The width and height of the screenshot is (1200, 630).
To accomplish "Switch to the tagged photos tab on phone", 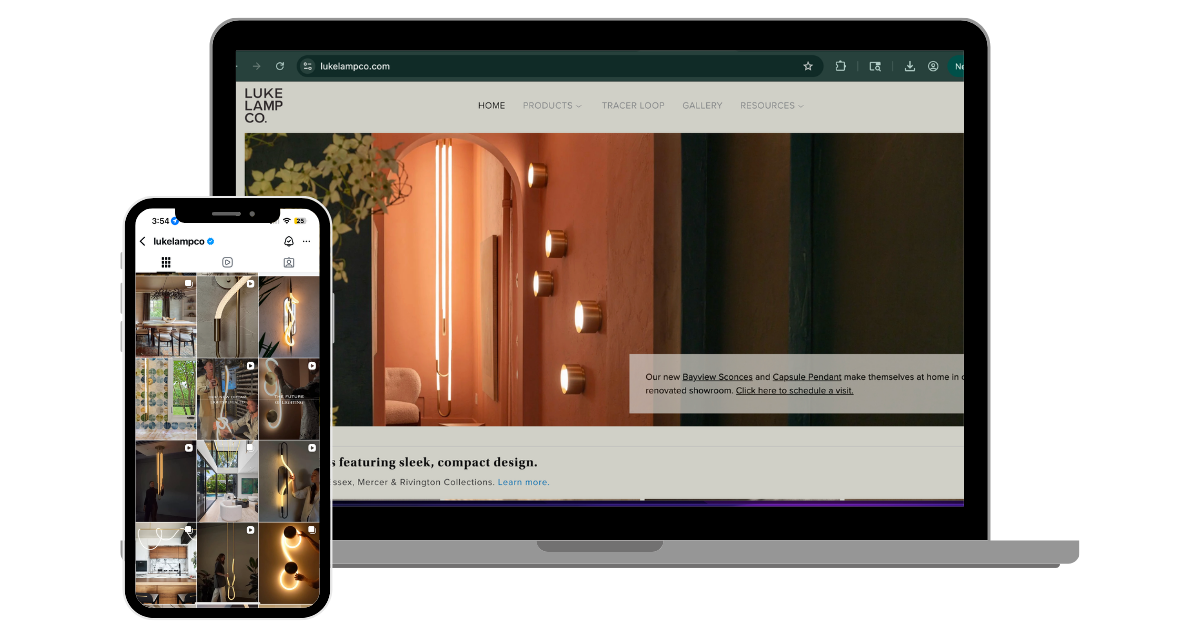I will tap(289, 262).
